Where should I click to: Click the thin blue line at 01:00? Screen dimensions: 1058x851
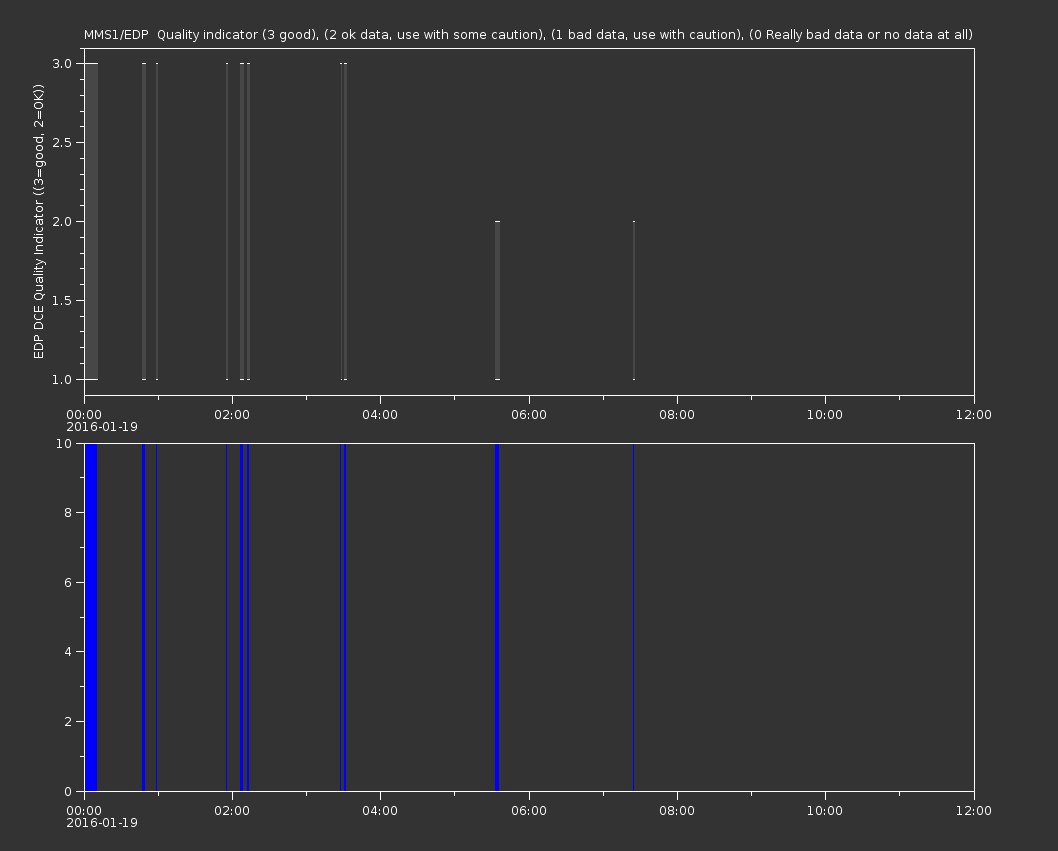[157, 617]
